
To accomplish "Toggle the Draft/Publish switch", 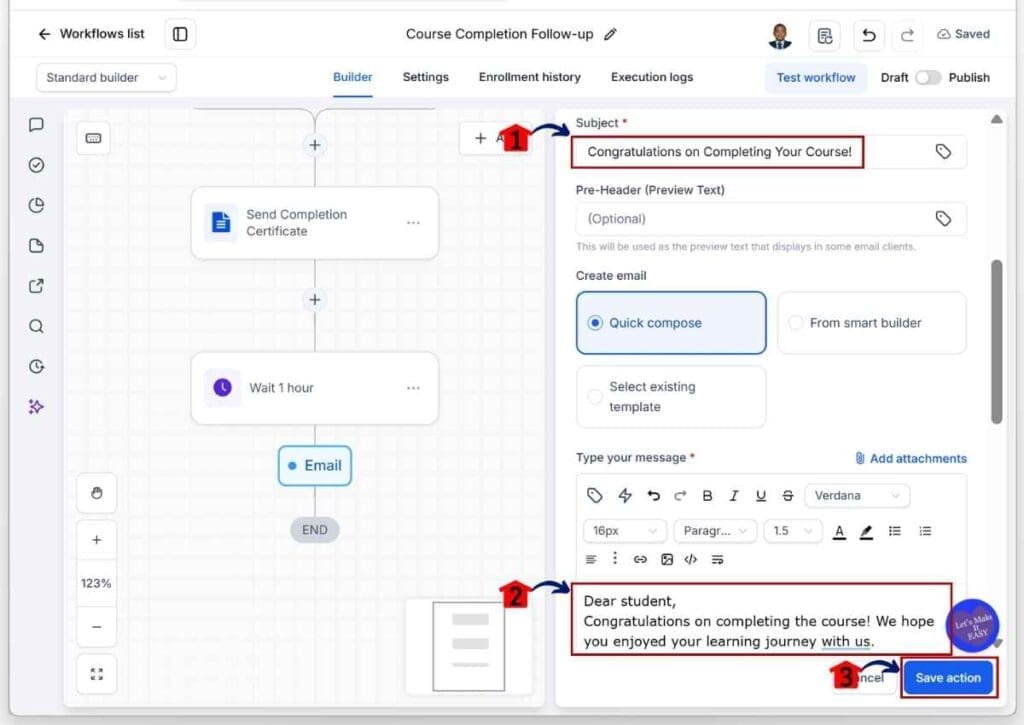I will click(x=927, y=77).
